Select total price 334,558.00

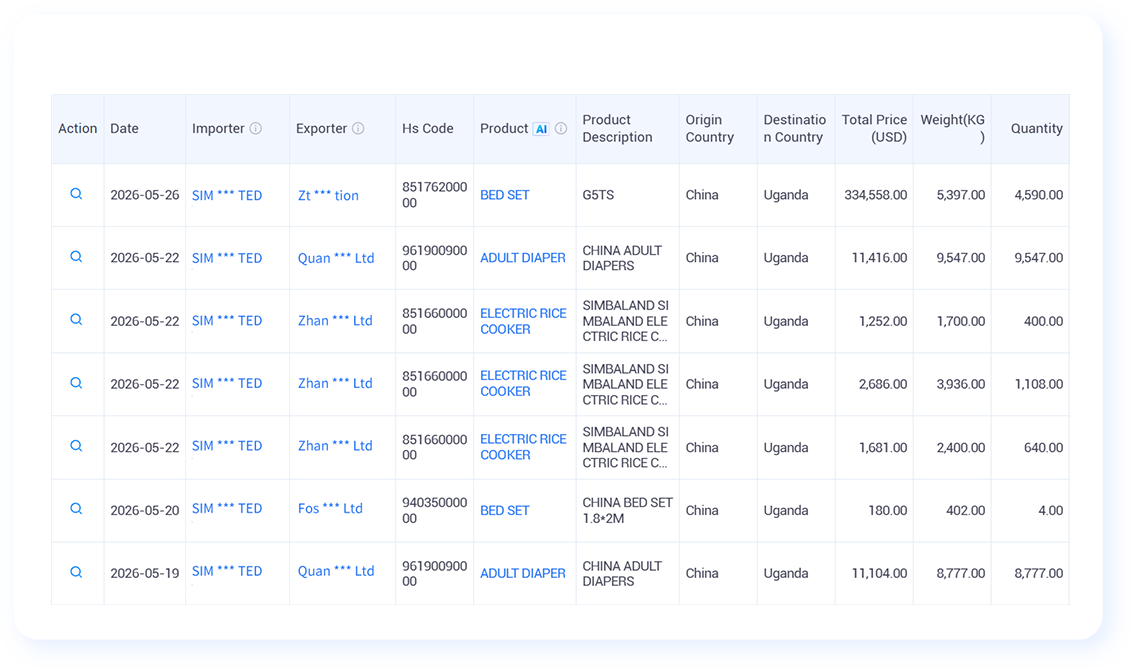coord(875,196)
